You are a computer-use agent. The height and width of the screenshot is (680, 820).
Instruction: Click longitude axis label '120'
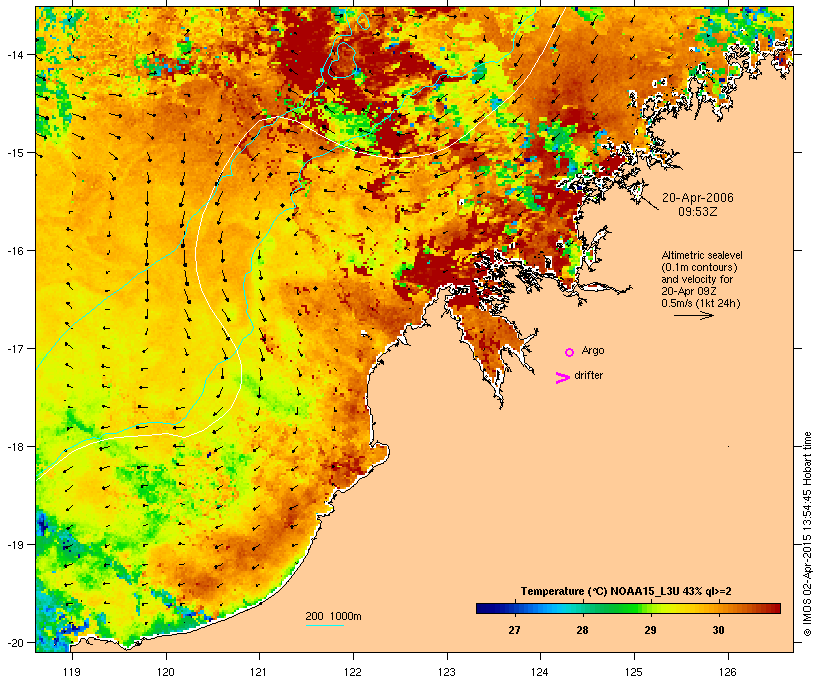[166, 672]
